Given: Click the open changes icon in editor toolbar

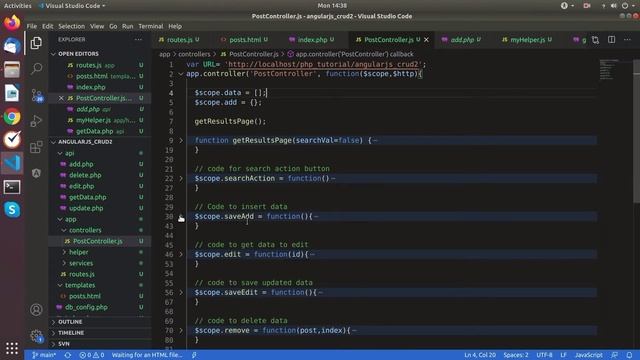Looking at the screenshot, I should tap(596, 40).
